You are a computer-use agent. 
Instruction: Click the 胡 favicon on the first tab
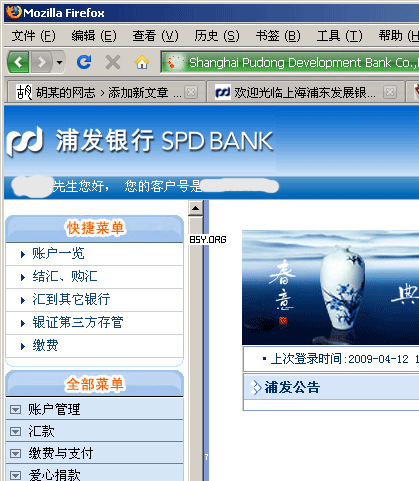(24, 92)
